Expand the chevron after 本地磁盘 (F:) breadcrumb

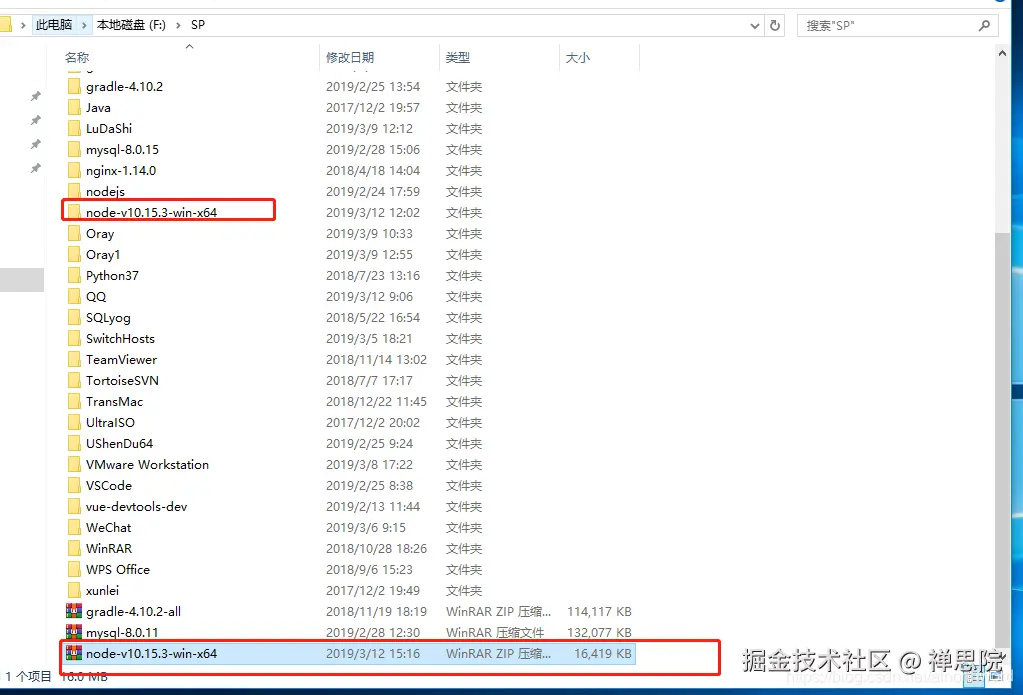click(178, 25)
